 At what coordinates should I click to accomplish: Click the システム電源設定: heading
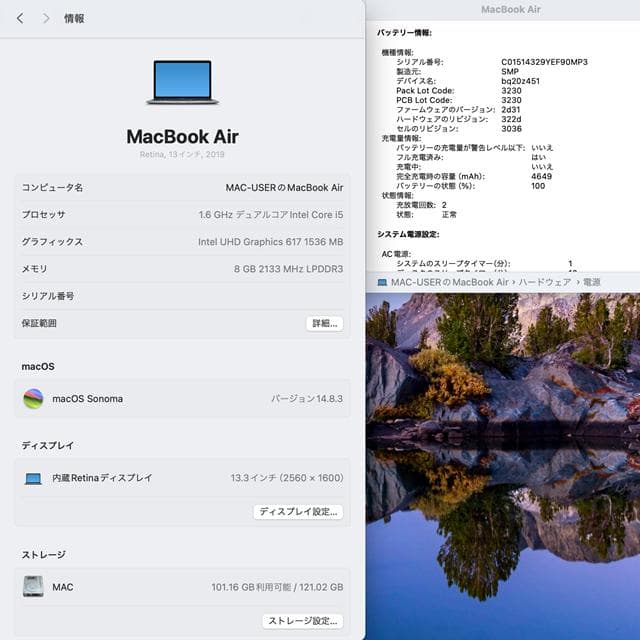click(408, 234)
